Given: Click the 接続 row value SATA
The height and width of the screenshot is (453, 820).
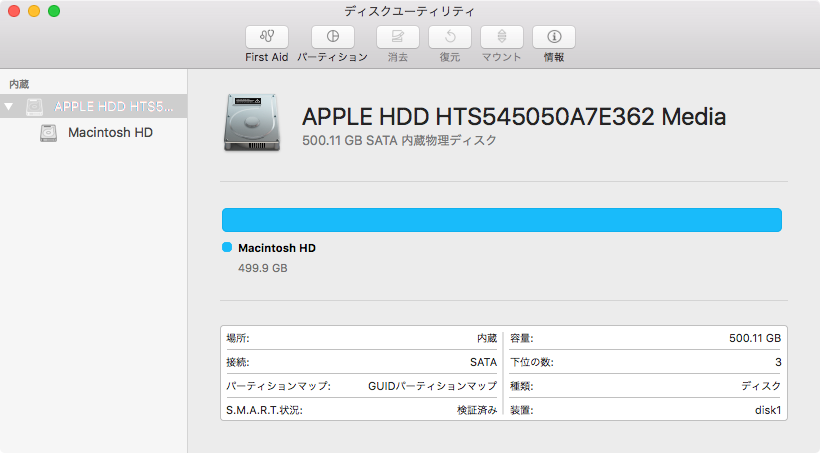Looking at the screenshot, I should tap(483, 362).
